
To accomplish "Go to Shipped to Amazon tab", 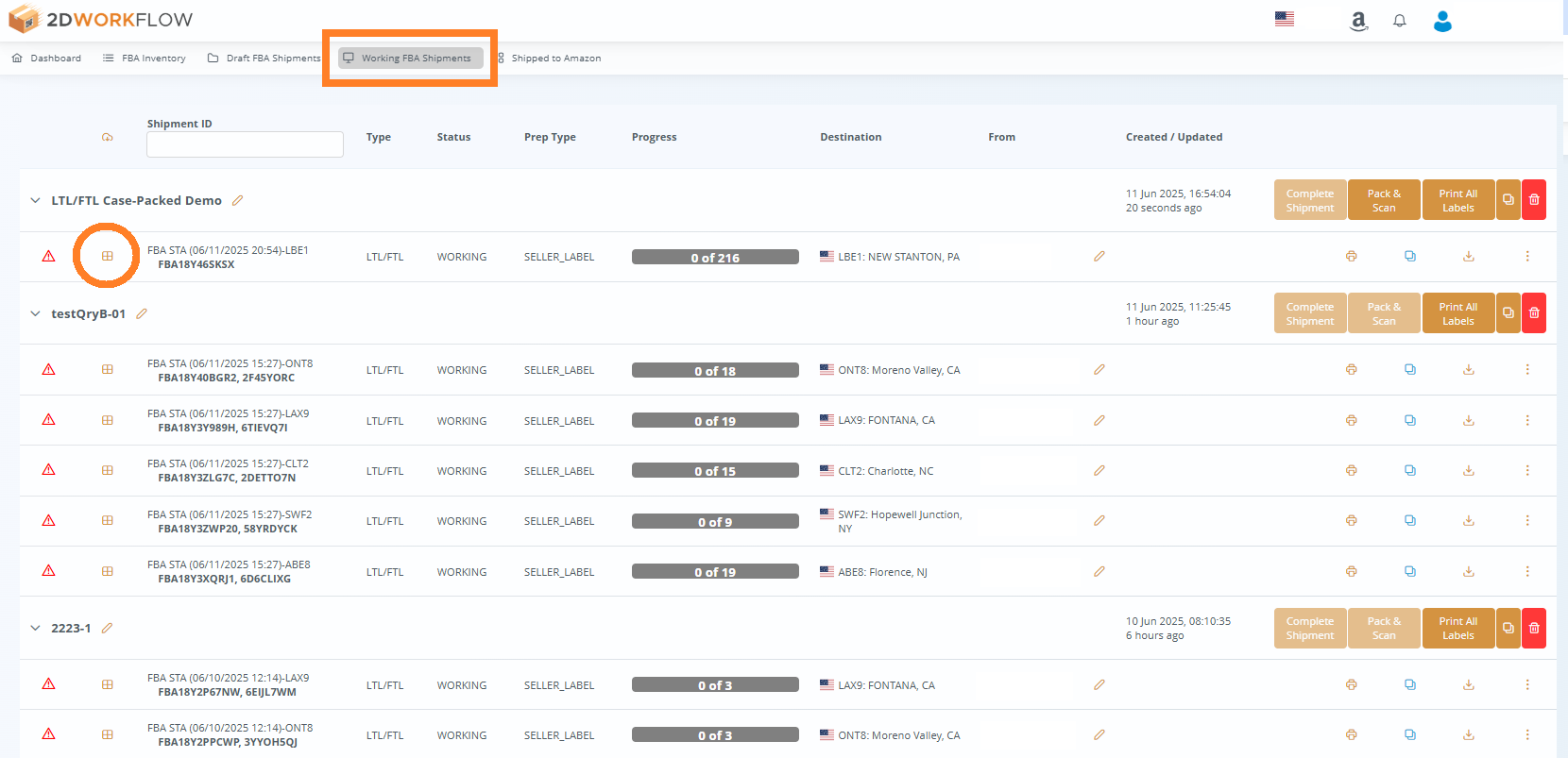I will (x=550, y=59).
